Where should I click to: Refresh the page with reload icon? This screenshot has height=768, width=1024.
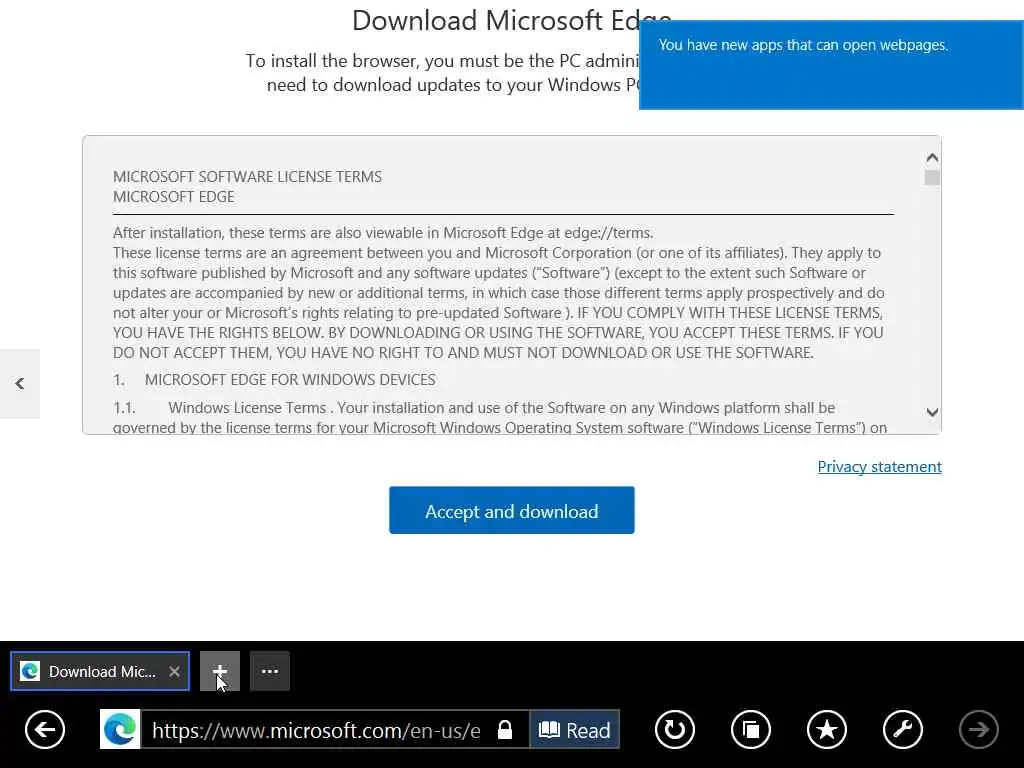click(675, 729)
